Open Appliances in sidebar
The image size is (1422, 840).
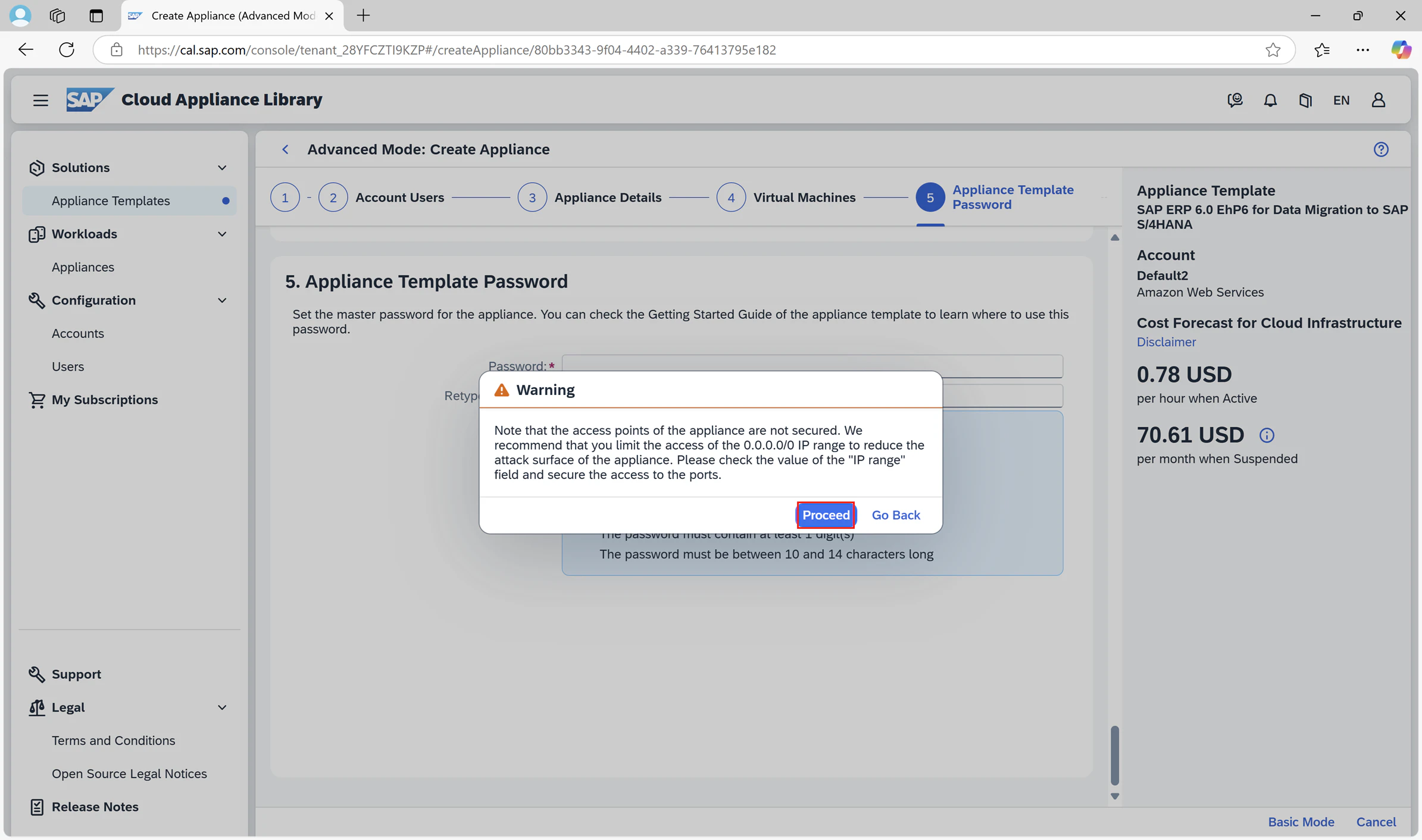[x=83, y=267]
